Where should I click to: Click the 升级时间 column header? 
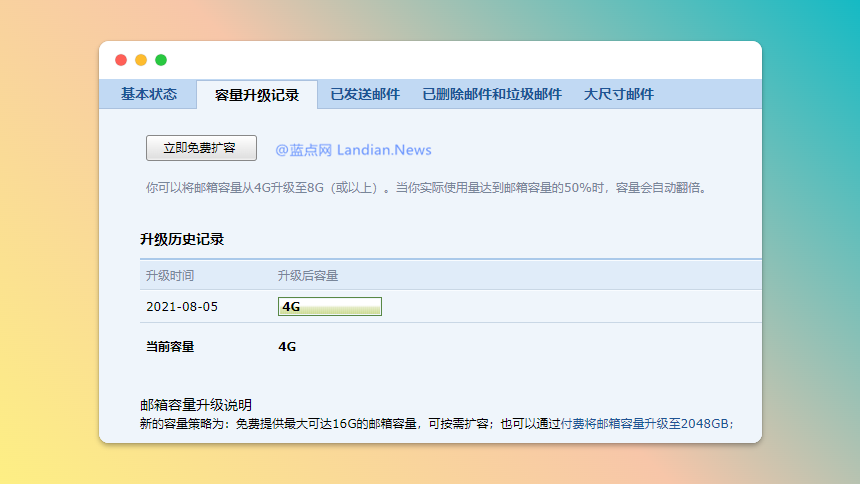[170, 275]
